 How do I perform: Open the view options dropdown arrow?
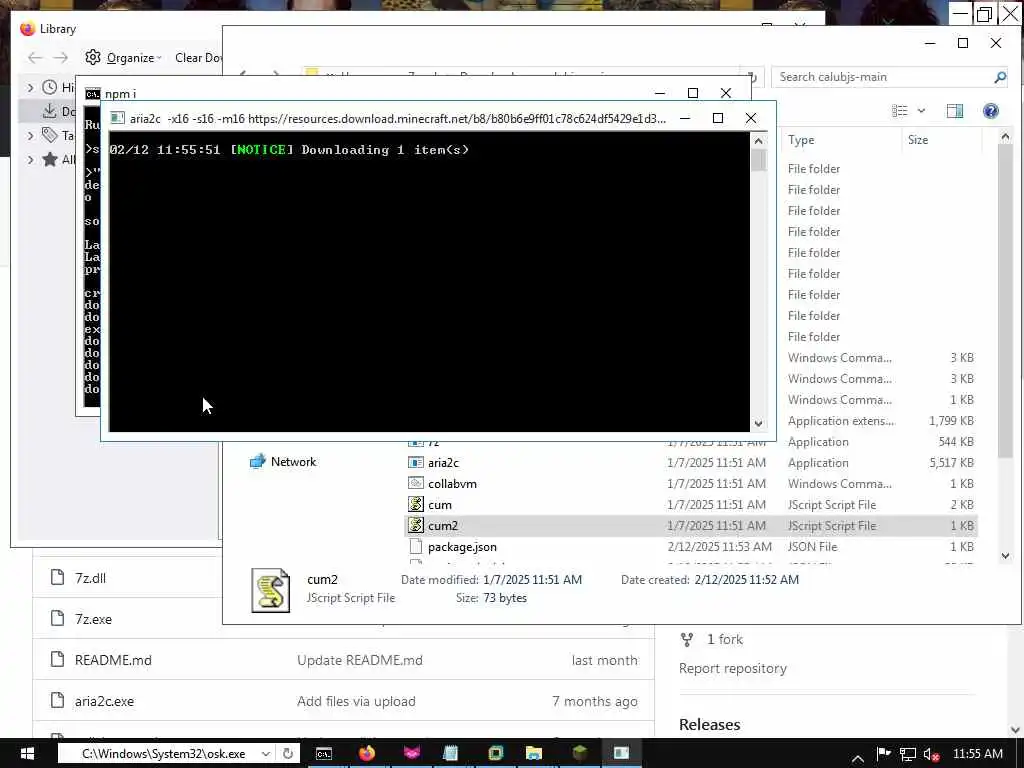(x=921, y=110)
